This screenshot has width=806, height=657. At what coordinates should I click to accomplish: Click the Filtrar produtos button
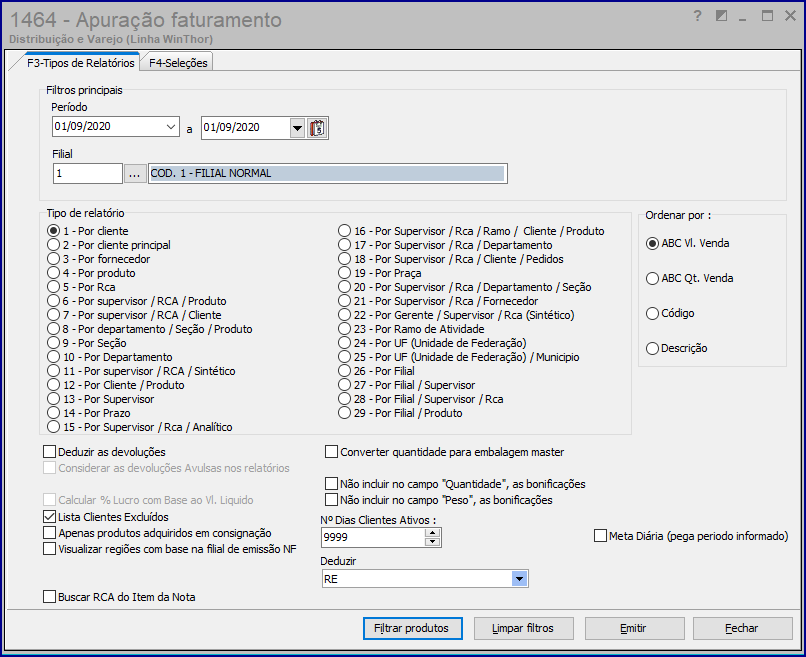point(412,628)
